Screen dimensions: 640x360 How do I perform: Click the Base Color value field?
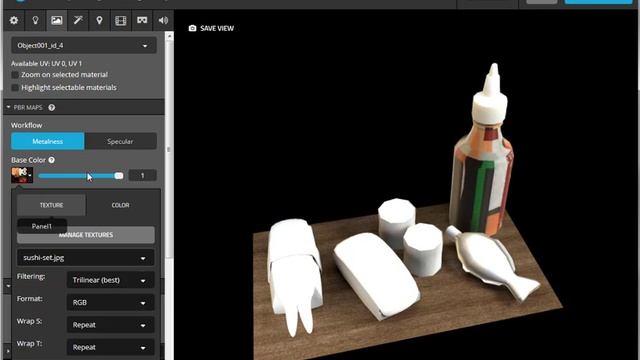(142, 176)
